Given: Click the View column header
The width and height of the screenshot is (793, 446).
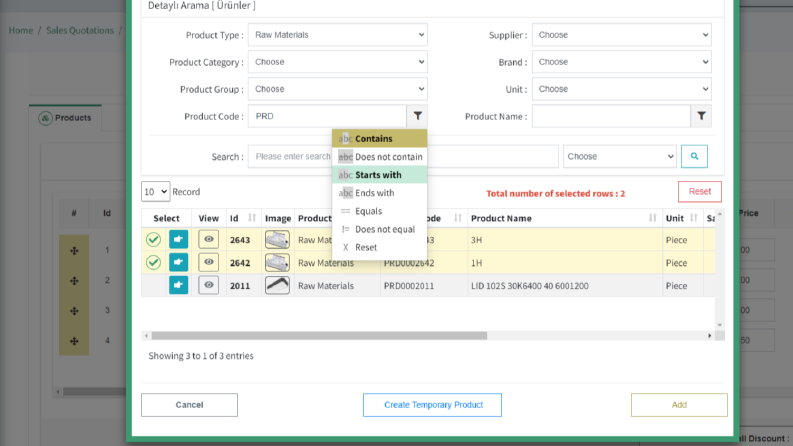Looking at the screenshot, I should tap(208, 218).
